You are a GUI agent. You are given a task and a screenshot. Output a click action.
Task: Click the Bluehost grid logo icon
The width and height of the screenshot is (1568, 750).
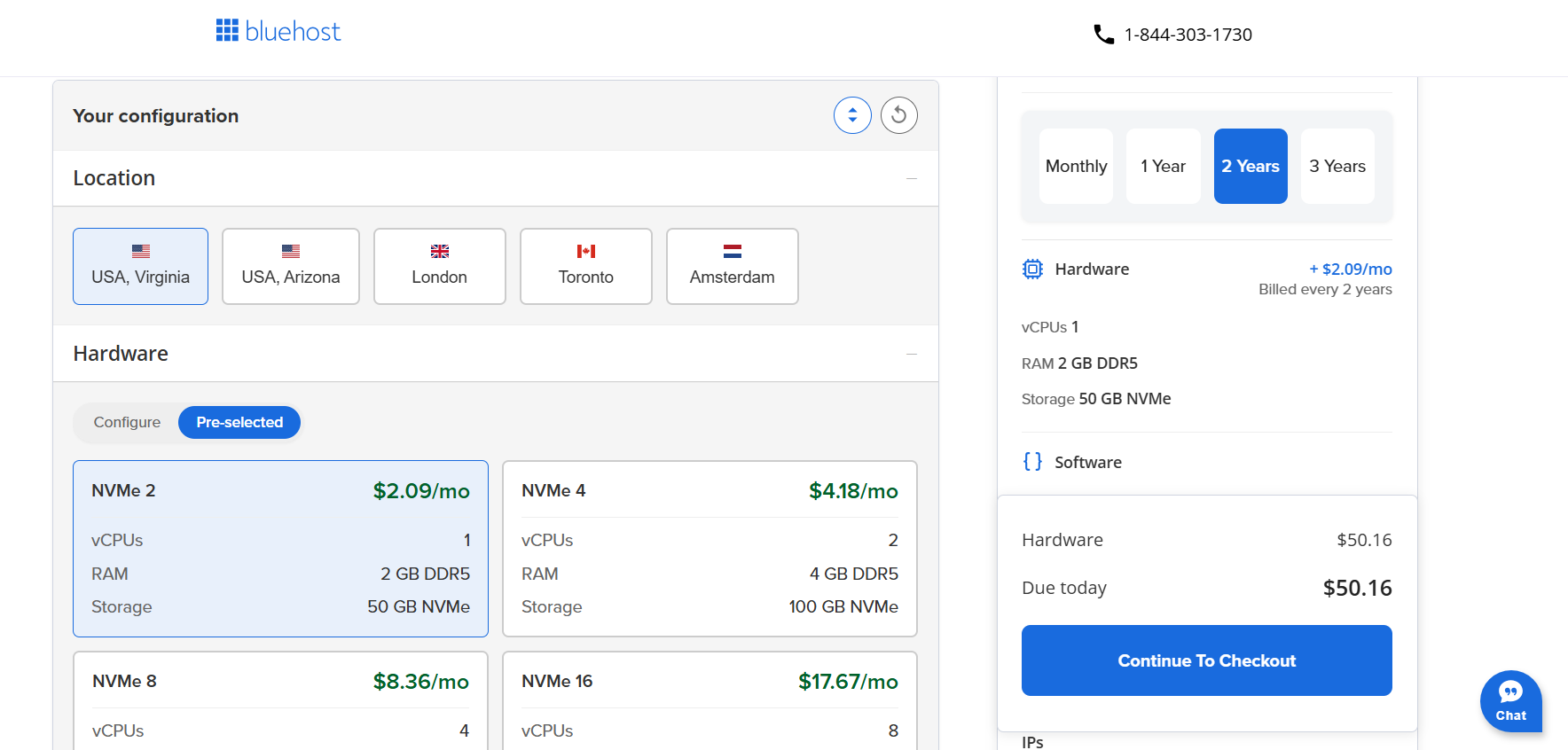point(227,31)
